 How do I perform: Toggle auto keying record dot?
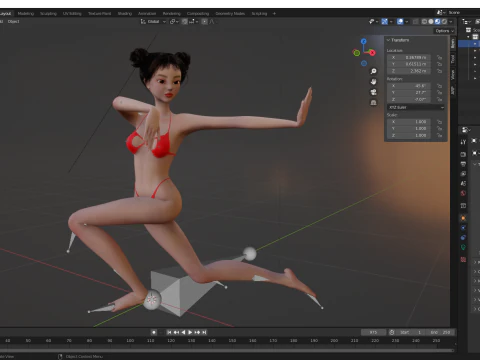(x=154, y=332)
